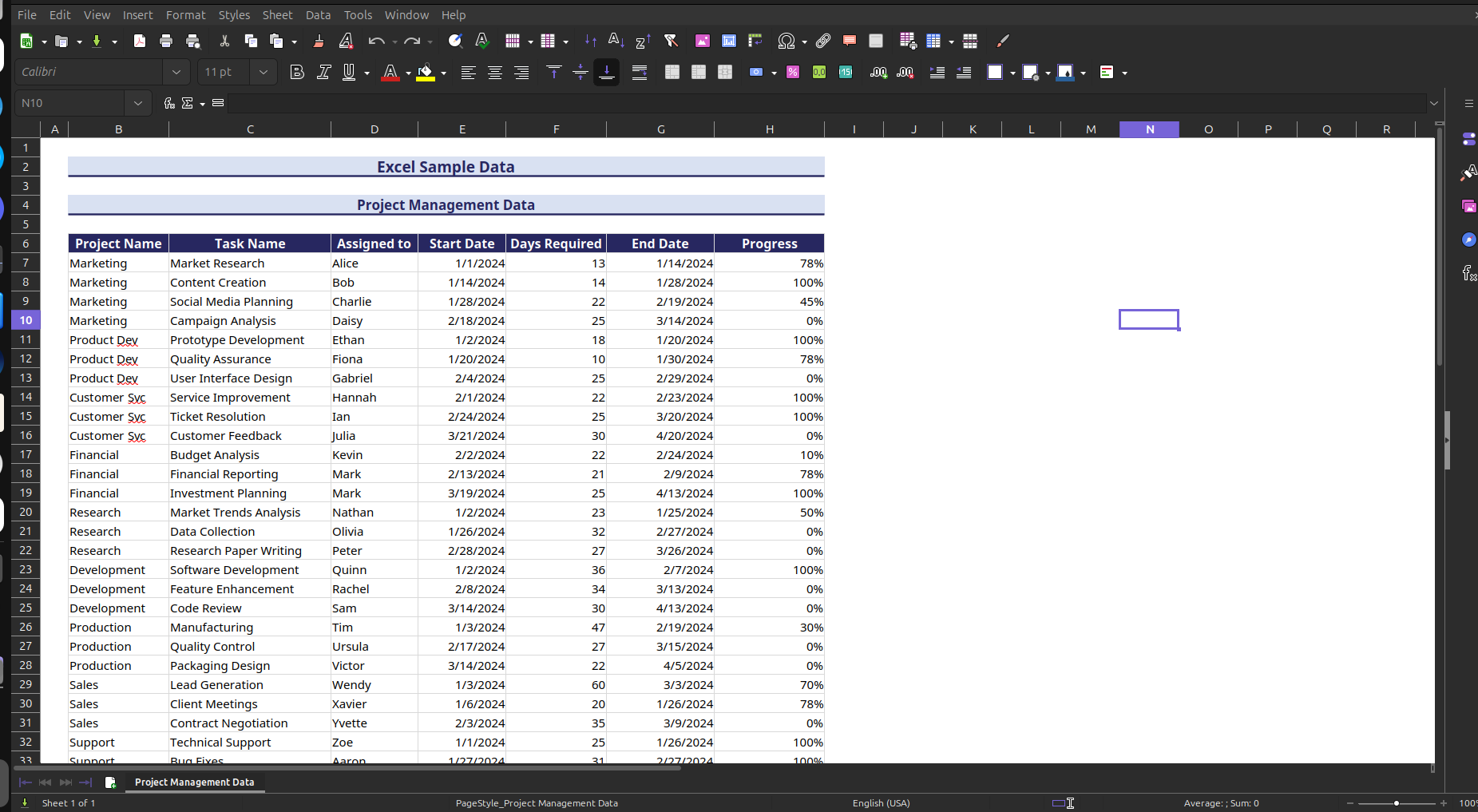Open the Font Name dropdown
This screenshot has width=1478, height=812.
pyautogui.click(x=176, y=72)
